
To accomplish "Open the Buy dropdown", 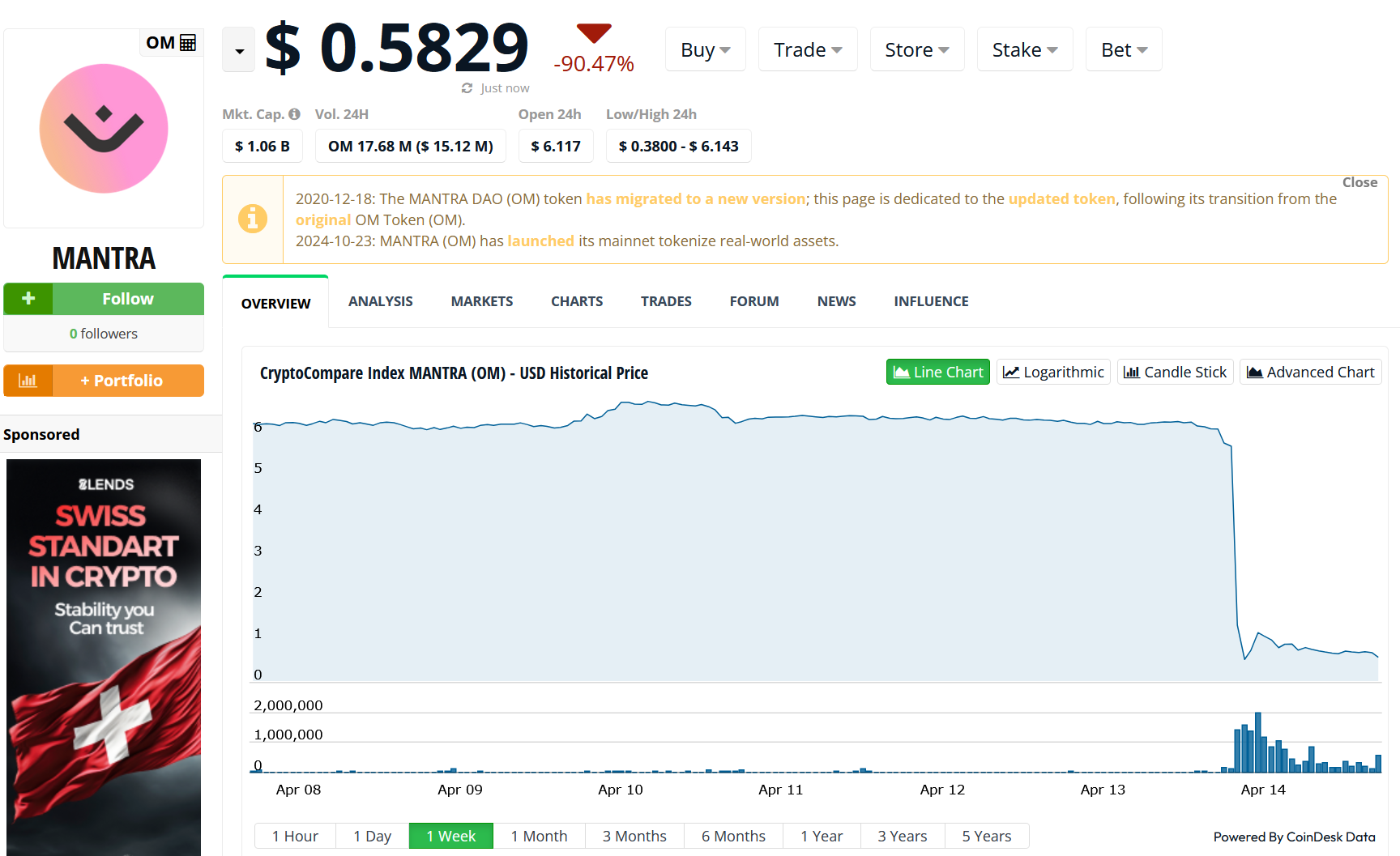I will [x=704, y=49].
